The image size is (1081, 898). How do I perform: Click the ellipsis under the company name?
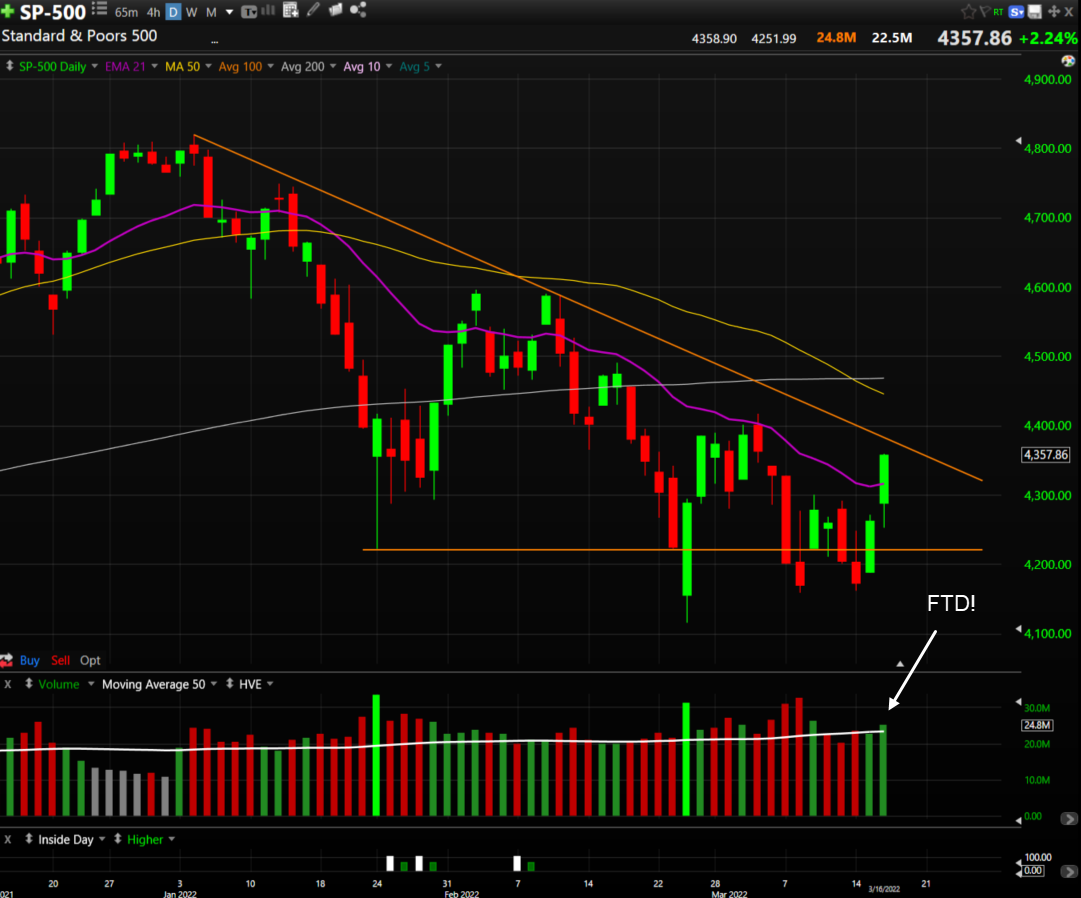(x=214, y=42)
